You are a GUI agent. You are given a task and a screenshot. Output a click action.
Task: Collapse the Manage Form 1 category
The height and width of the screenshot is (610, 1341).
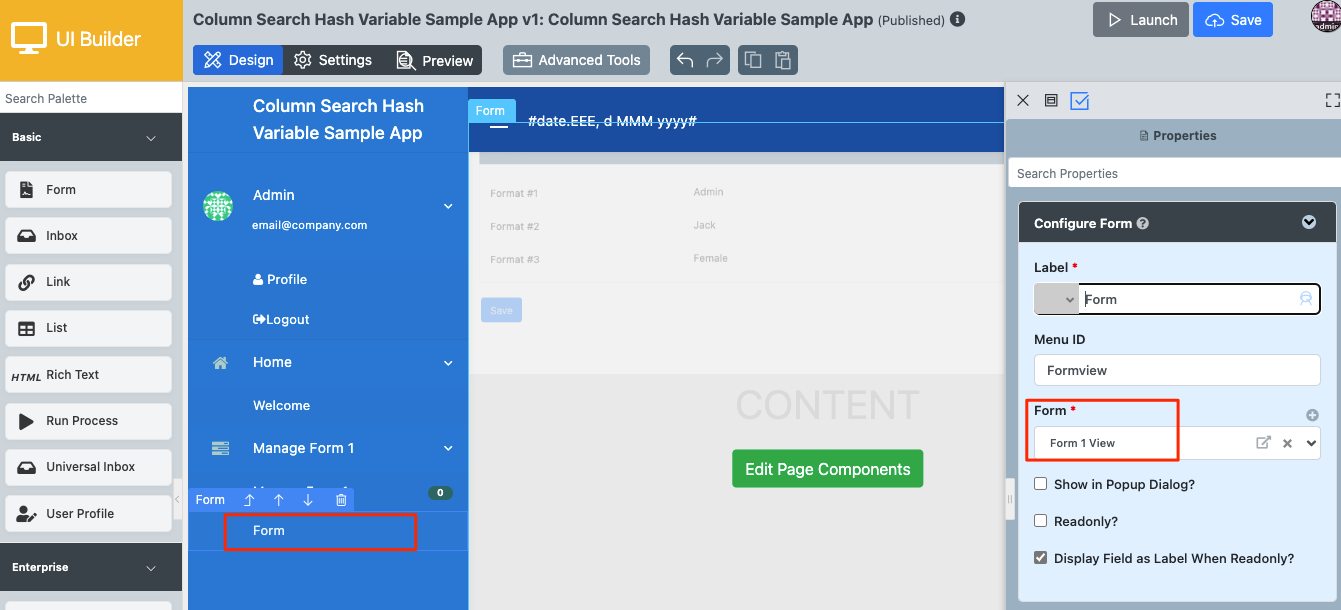pyautogui.click(x=448, y=448)
